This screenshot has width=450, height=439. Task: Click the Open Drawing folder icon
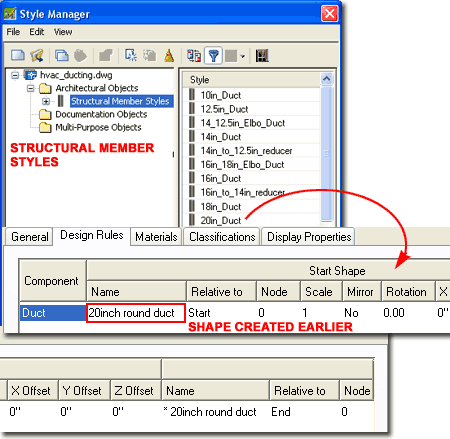tap(37, 55)
